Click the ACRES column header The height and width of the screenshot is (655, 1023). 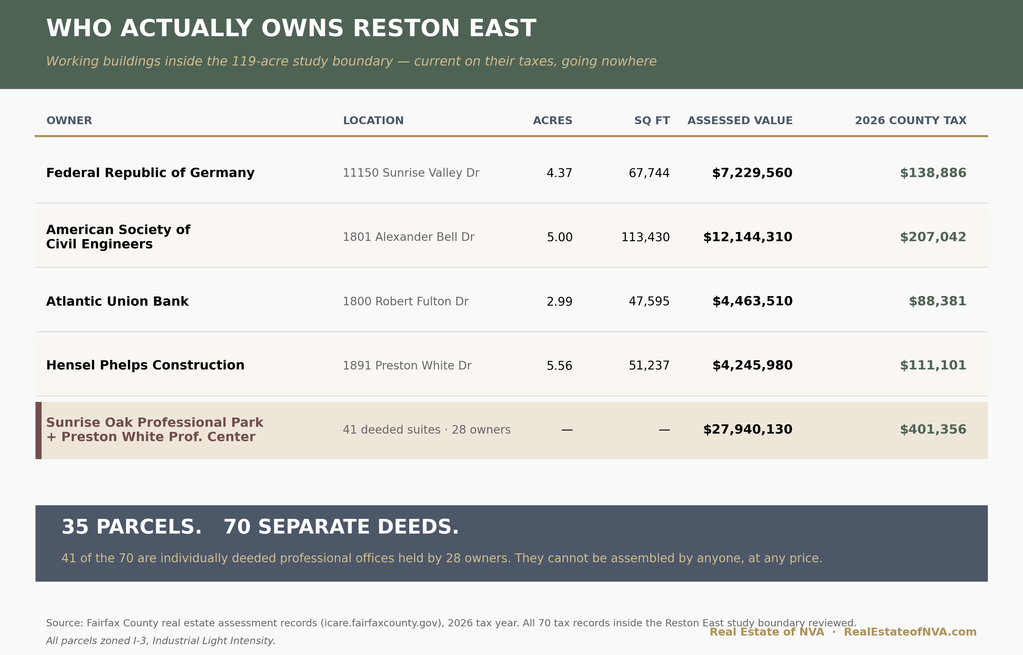coord(553,121)
